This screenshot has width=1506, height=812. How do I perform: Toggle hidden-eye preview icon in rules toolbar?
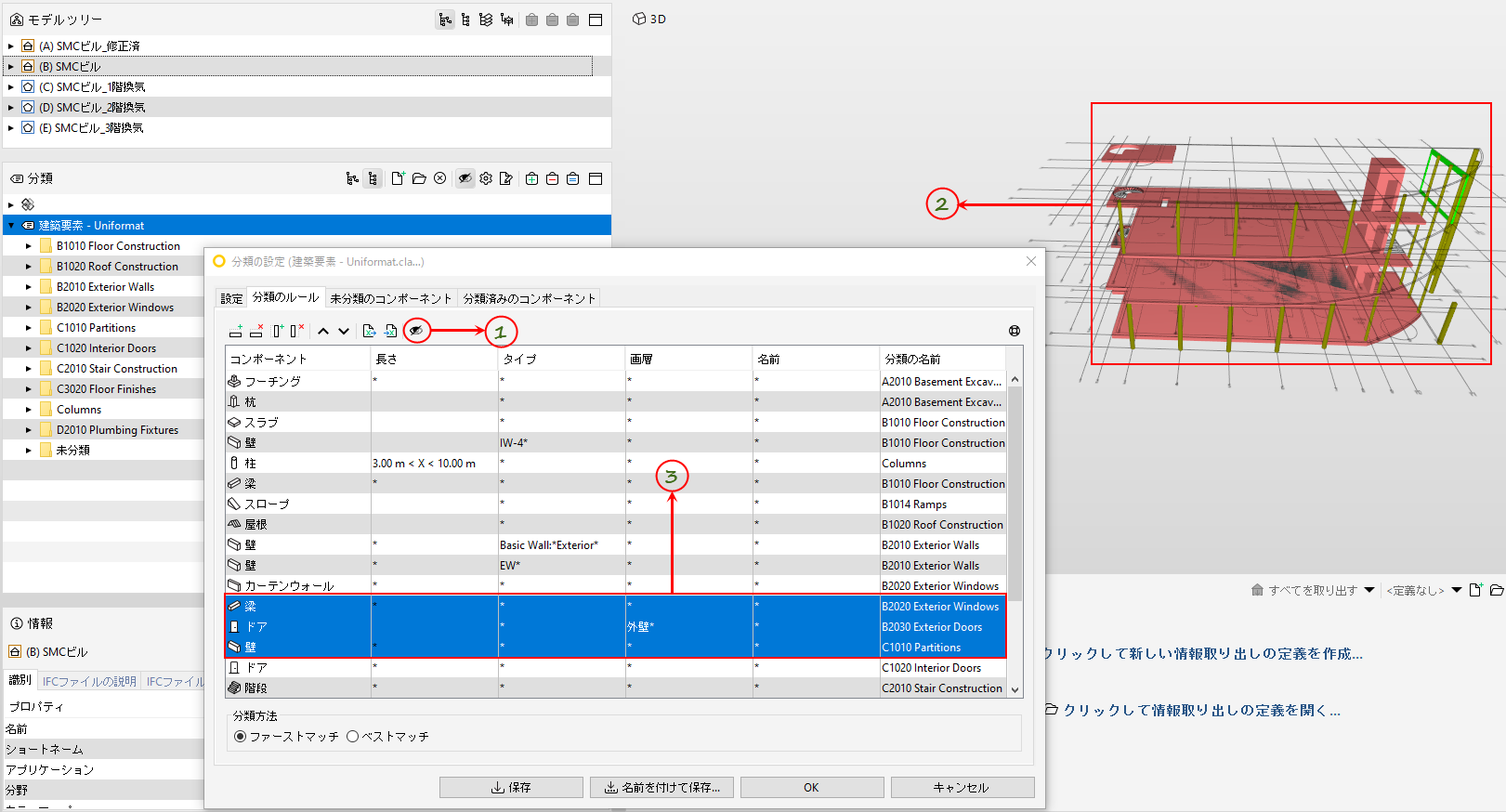416,331
